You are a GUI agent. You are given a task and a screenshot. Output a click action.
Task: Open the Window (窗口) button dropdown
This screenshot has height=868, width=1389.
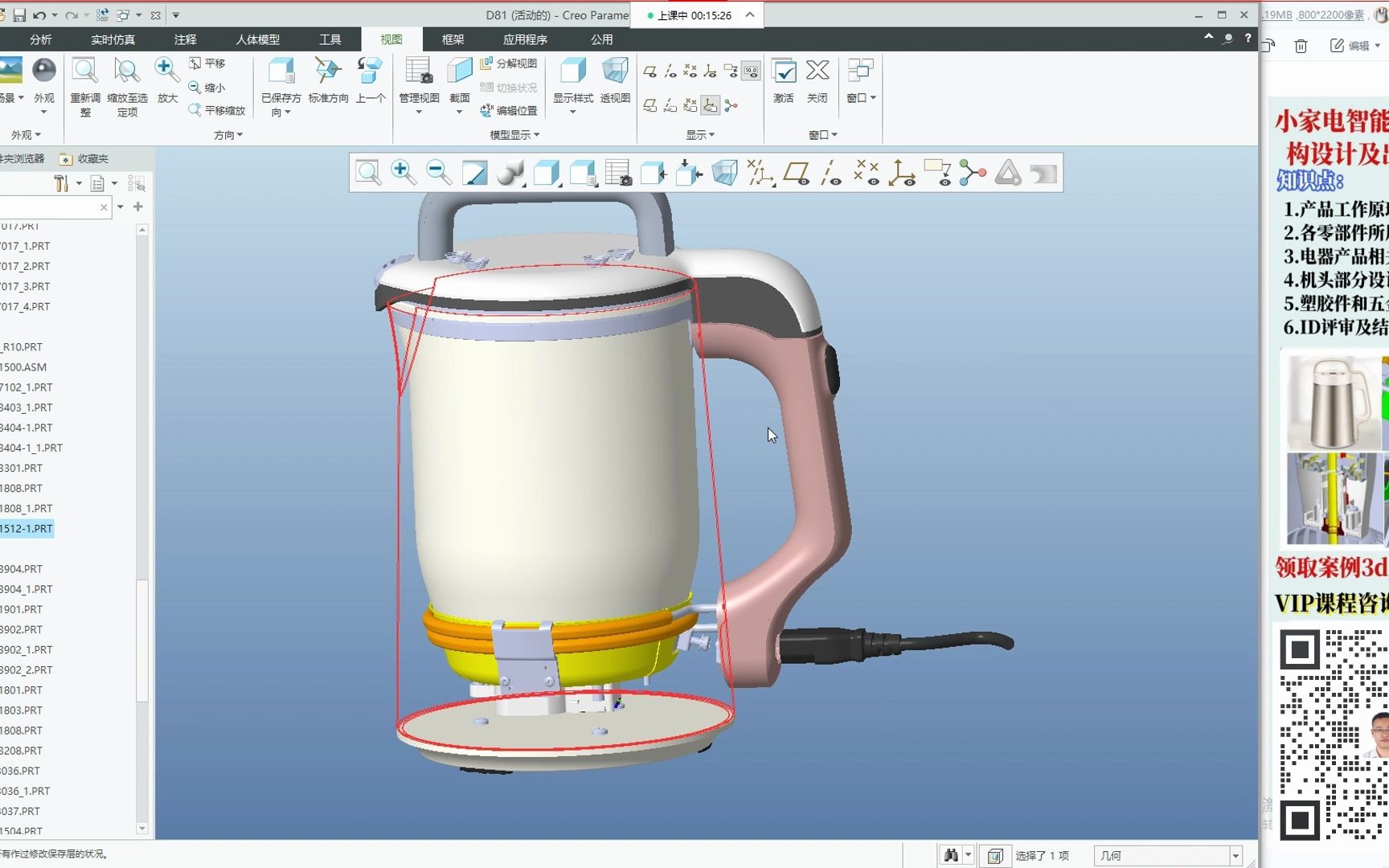[861, 98]
